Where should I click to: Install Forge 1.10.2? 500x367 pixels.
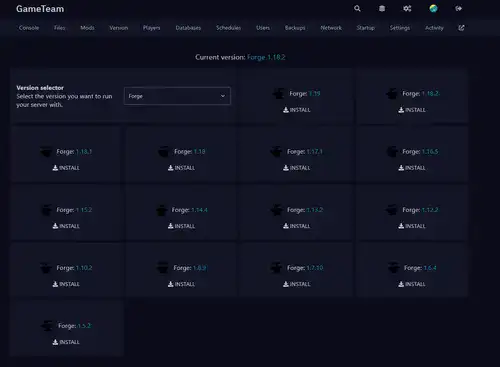tap(66, 284)
